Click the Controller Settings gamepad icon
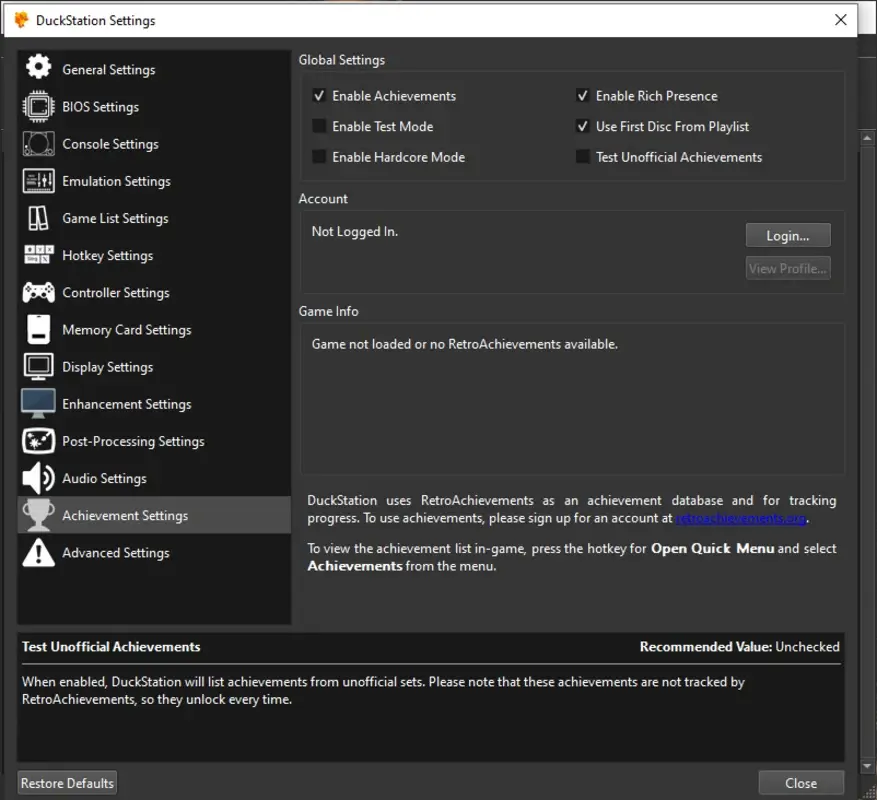The height and width of the screenshot is (800, 877). tap(37, 292)
